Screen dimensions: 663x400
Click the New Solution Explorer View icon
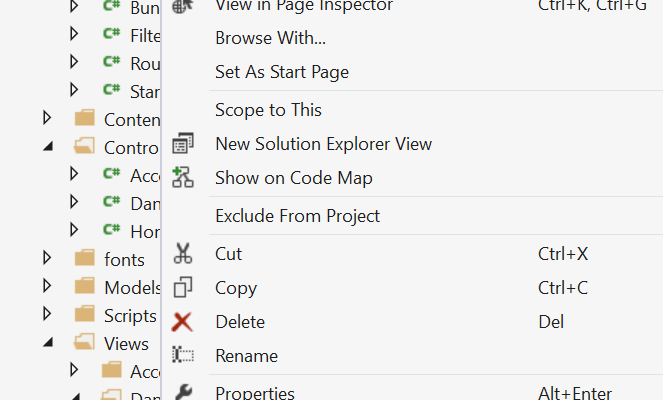pyautogui.click(x=183, y=144)
